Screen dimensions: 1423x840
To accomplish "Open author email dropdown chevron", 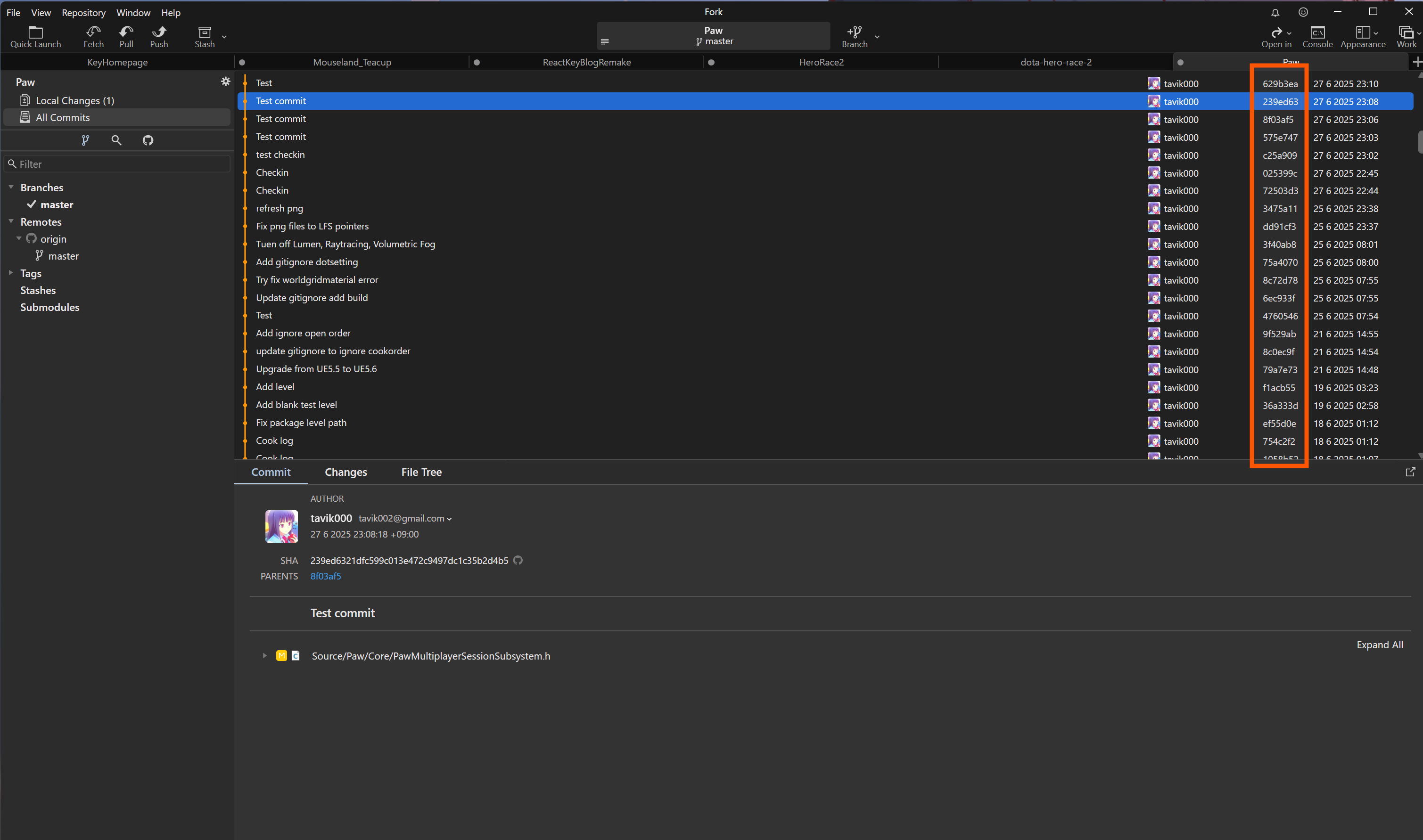I will tap(449, 519).
